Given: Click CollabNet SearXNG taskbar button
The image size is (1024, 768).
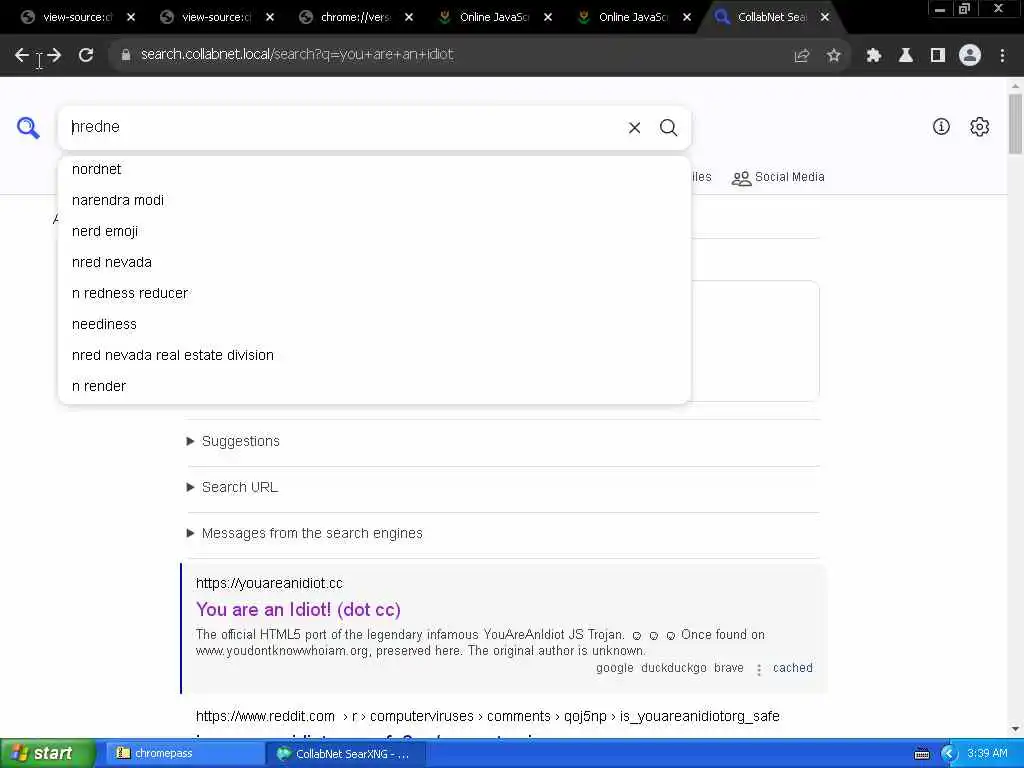Looking at the screenshot, I should coord(346,754).
